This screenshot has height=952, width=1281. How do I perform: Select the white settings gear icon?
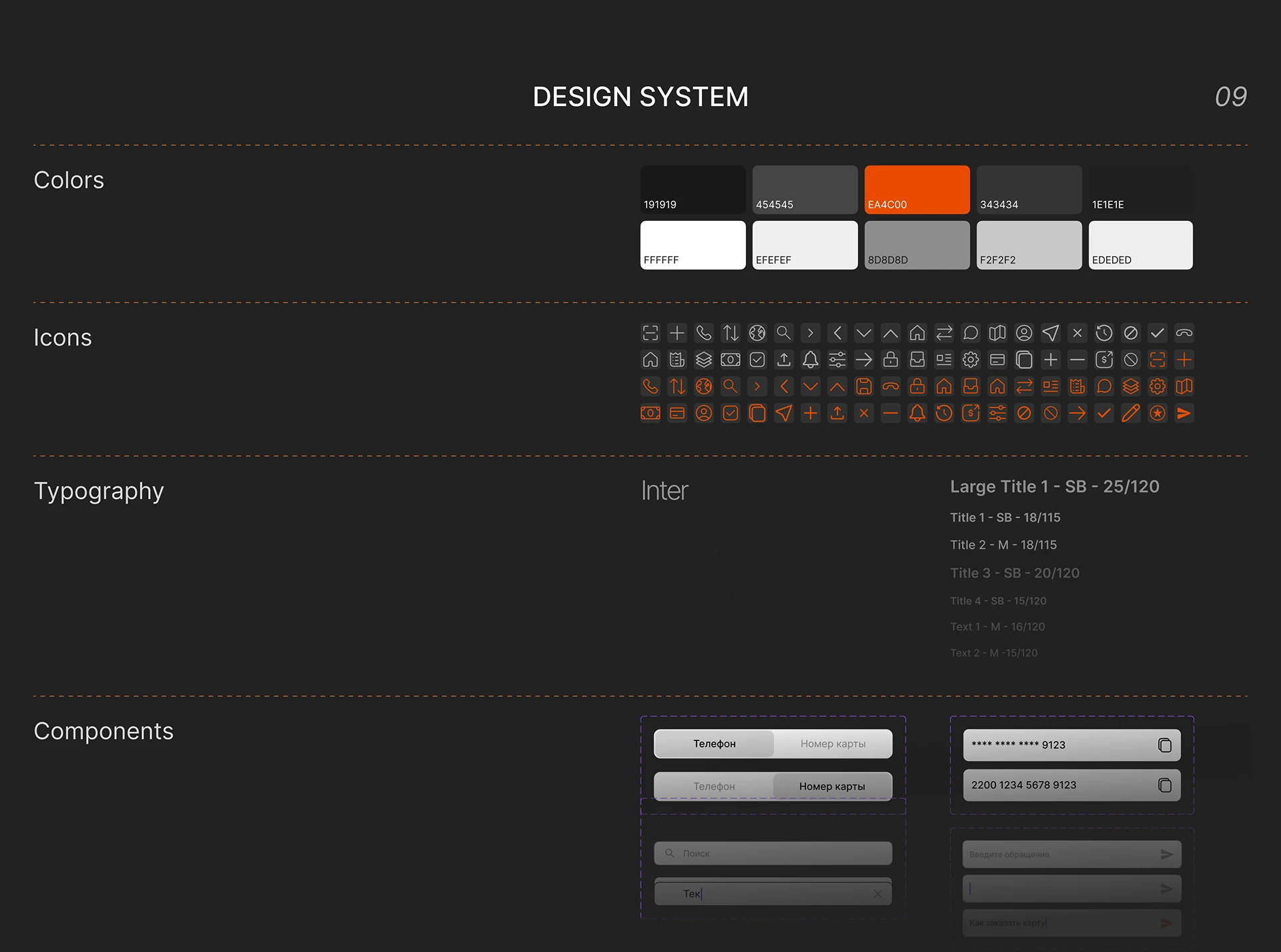[x=971, y=360]
